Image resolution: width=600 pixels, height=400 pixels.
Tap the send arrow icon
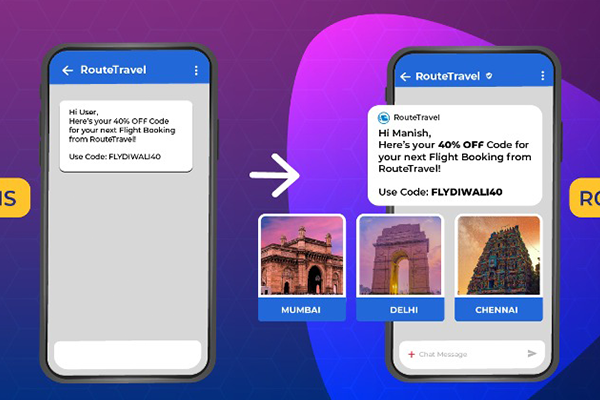point(532,353)
